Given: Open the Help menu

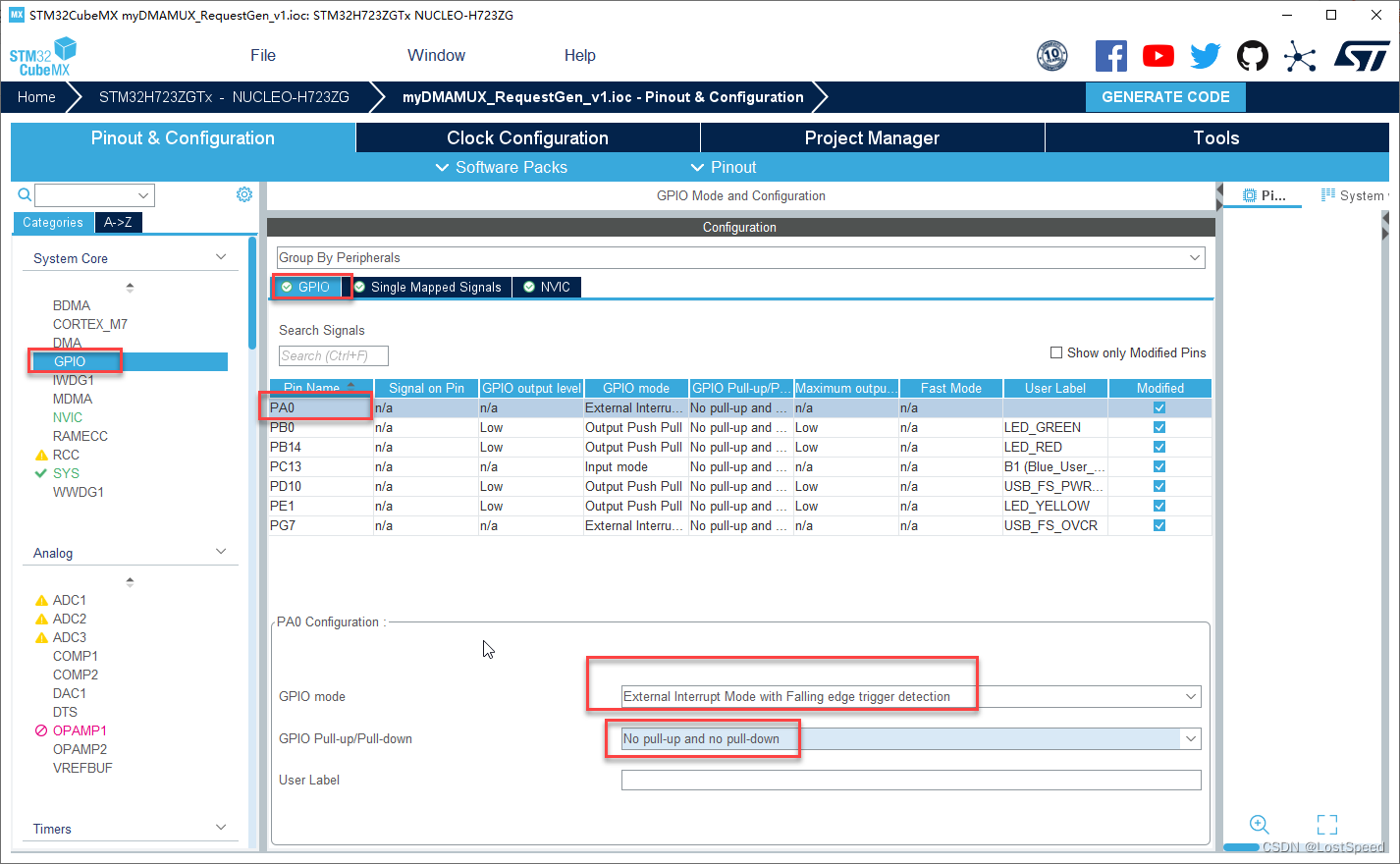Looking at the screenshot, I should [x=580, y=55].
